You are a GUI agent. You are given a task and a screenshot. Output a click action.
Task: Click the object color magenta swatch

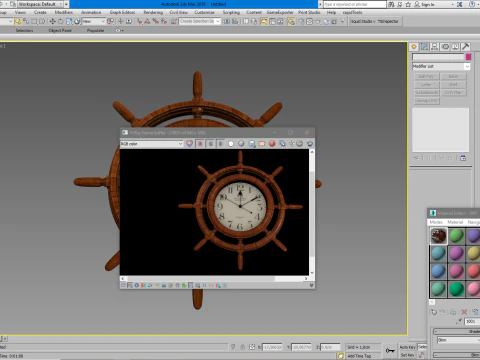tap(468, 57)
